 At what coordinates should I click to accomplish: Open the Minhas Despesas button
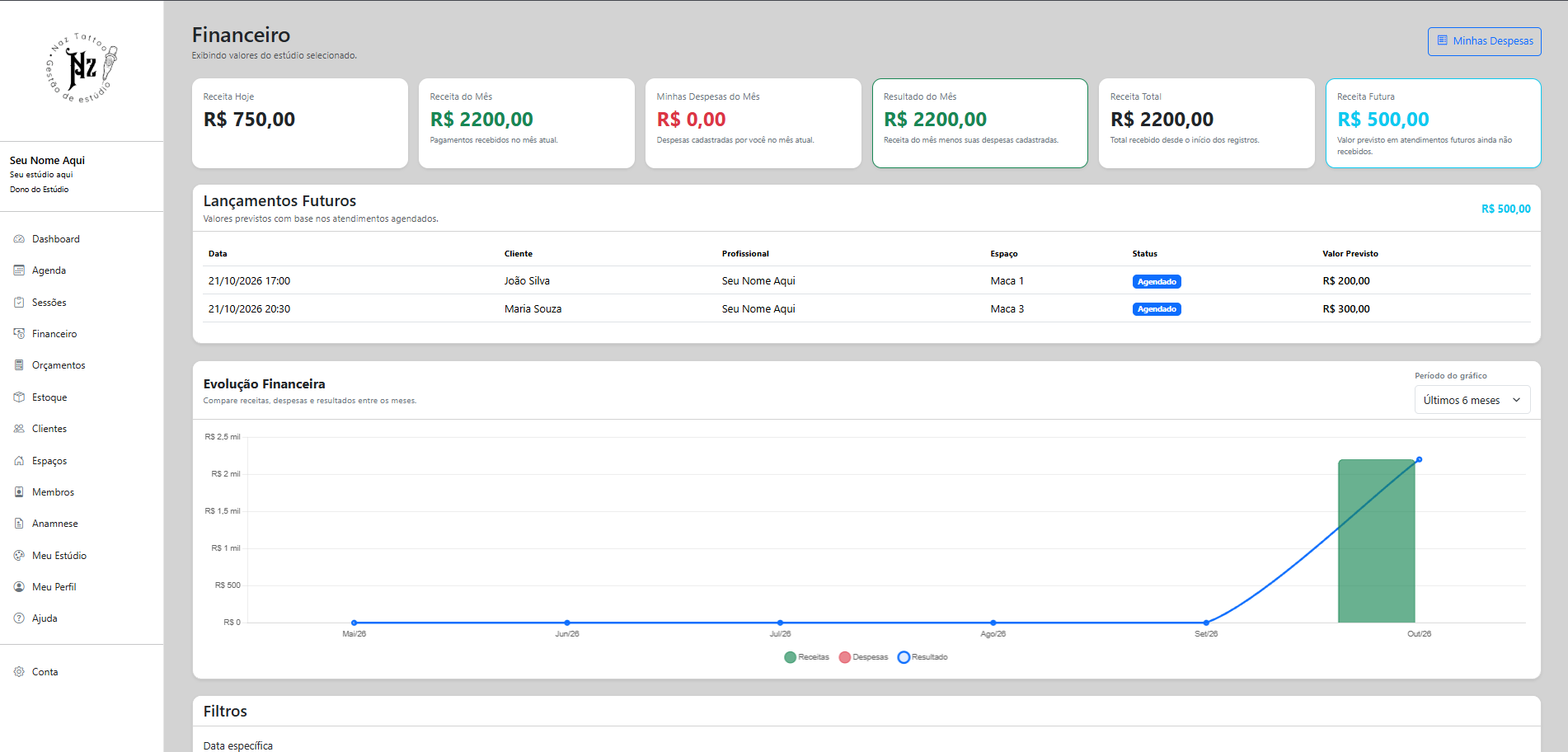tap(1484, 41)
